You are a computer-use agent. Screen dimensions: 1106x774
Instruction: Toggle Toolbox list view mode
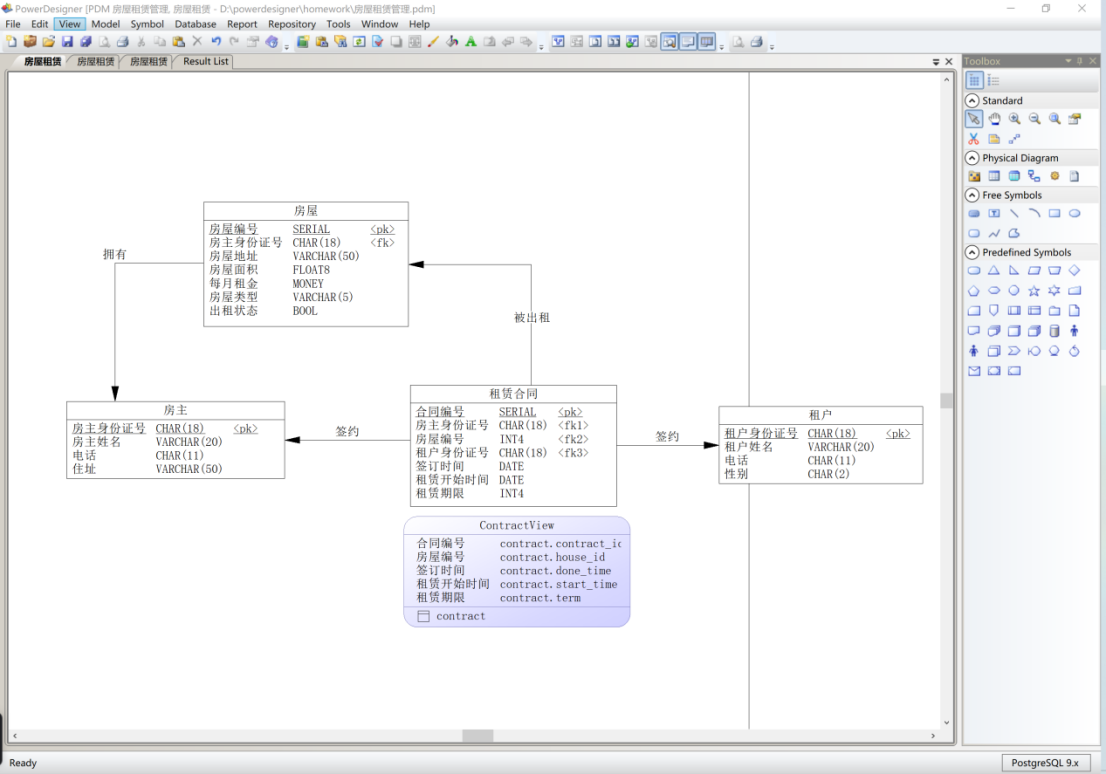click(x=993, y=80)
